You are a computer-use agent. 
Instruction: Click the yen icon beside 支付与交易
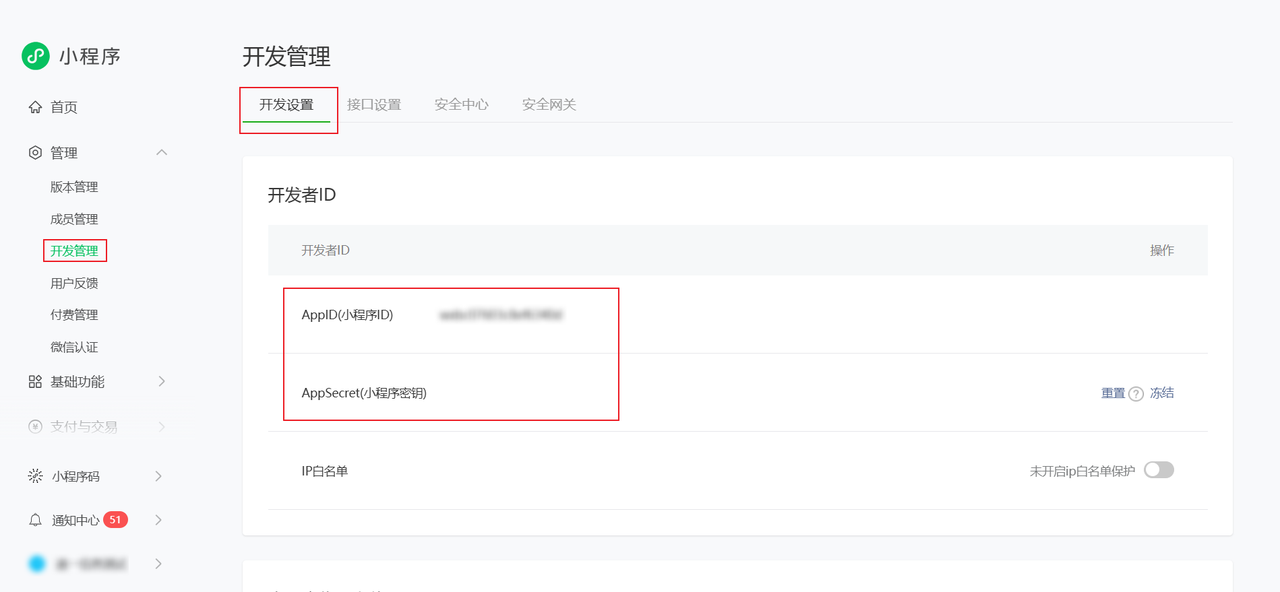click(35, 427)
